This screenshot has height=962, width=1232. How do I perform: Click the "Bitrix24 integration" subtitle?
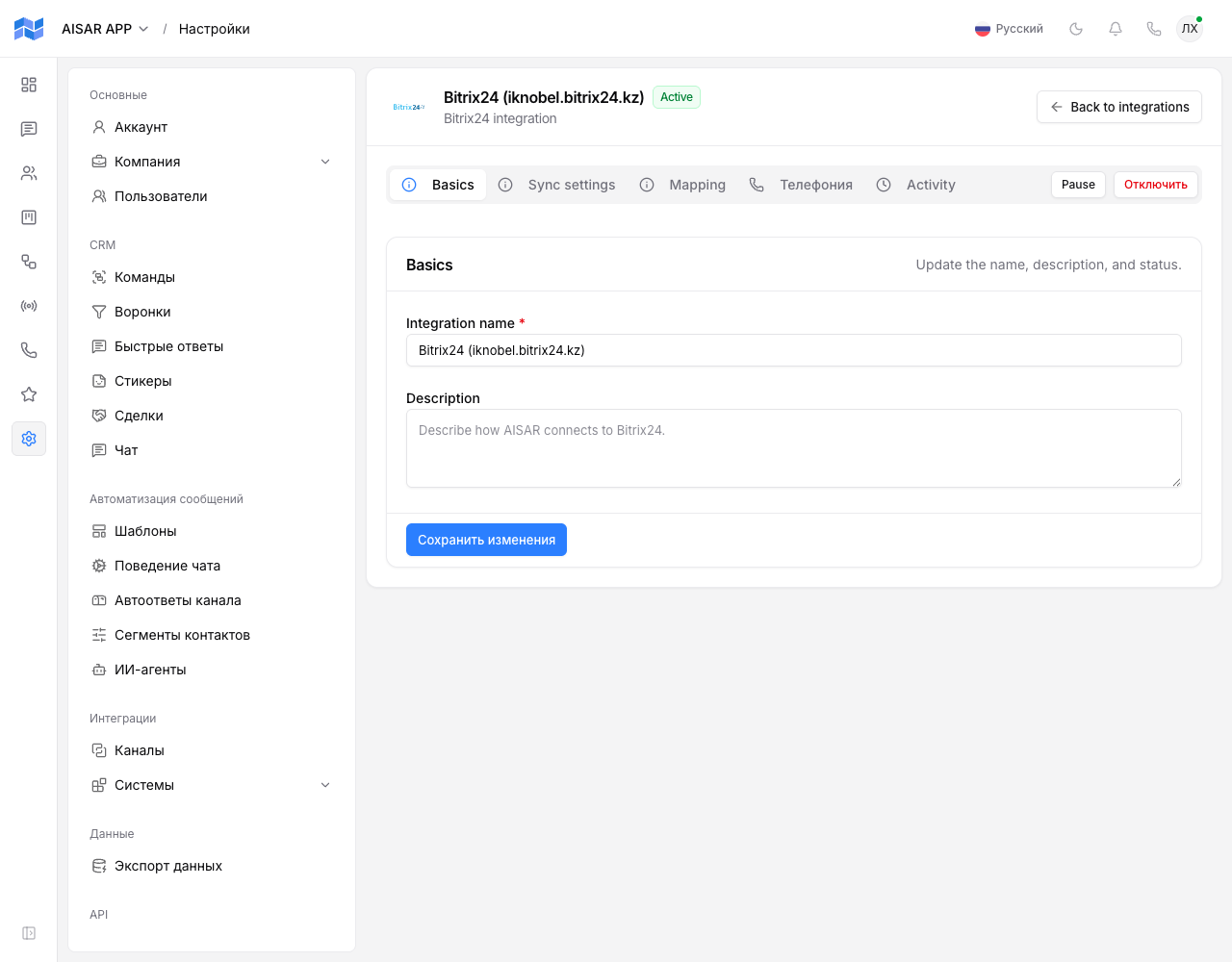[500, 118]
